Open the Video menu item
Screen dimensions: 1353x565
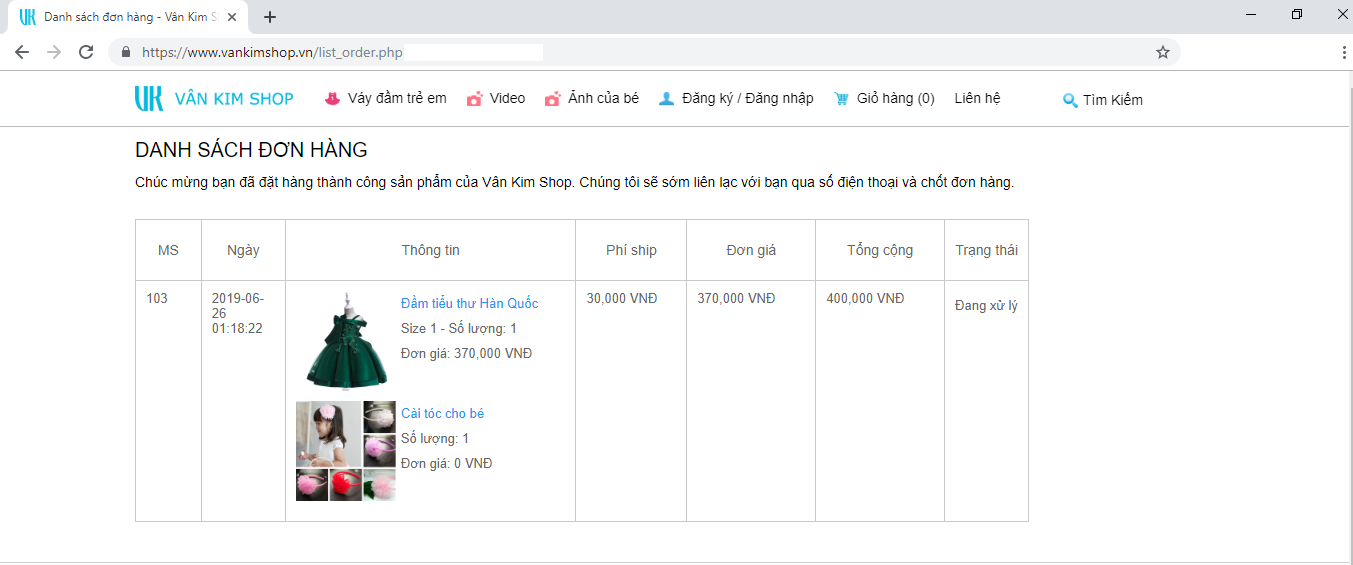[x=507, y=98]
